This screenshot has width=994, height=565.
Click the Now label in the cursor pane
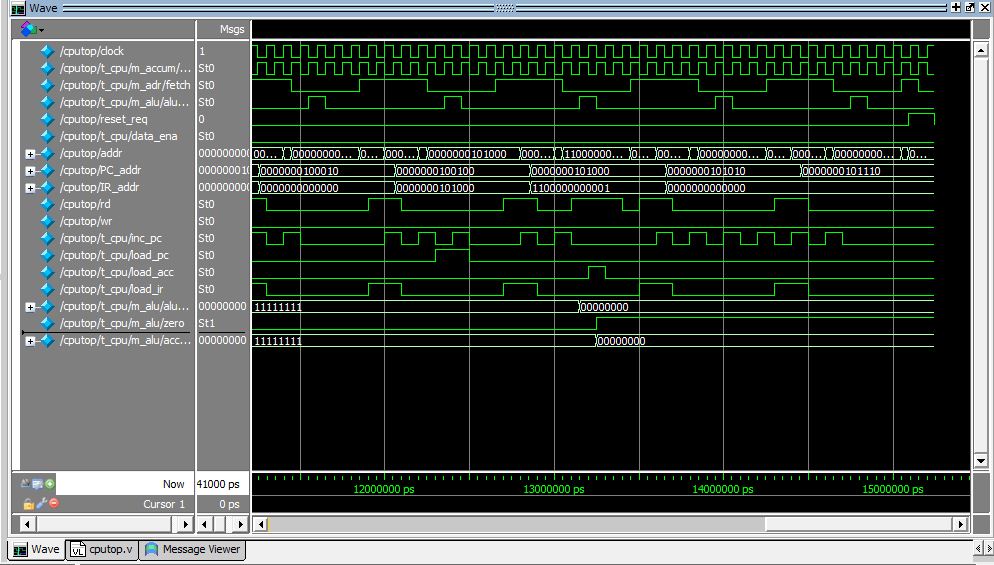pyautogui.click(x=173, y=484)
